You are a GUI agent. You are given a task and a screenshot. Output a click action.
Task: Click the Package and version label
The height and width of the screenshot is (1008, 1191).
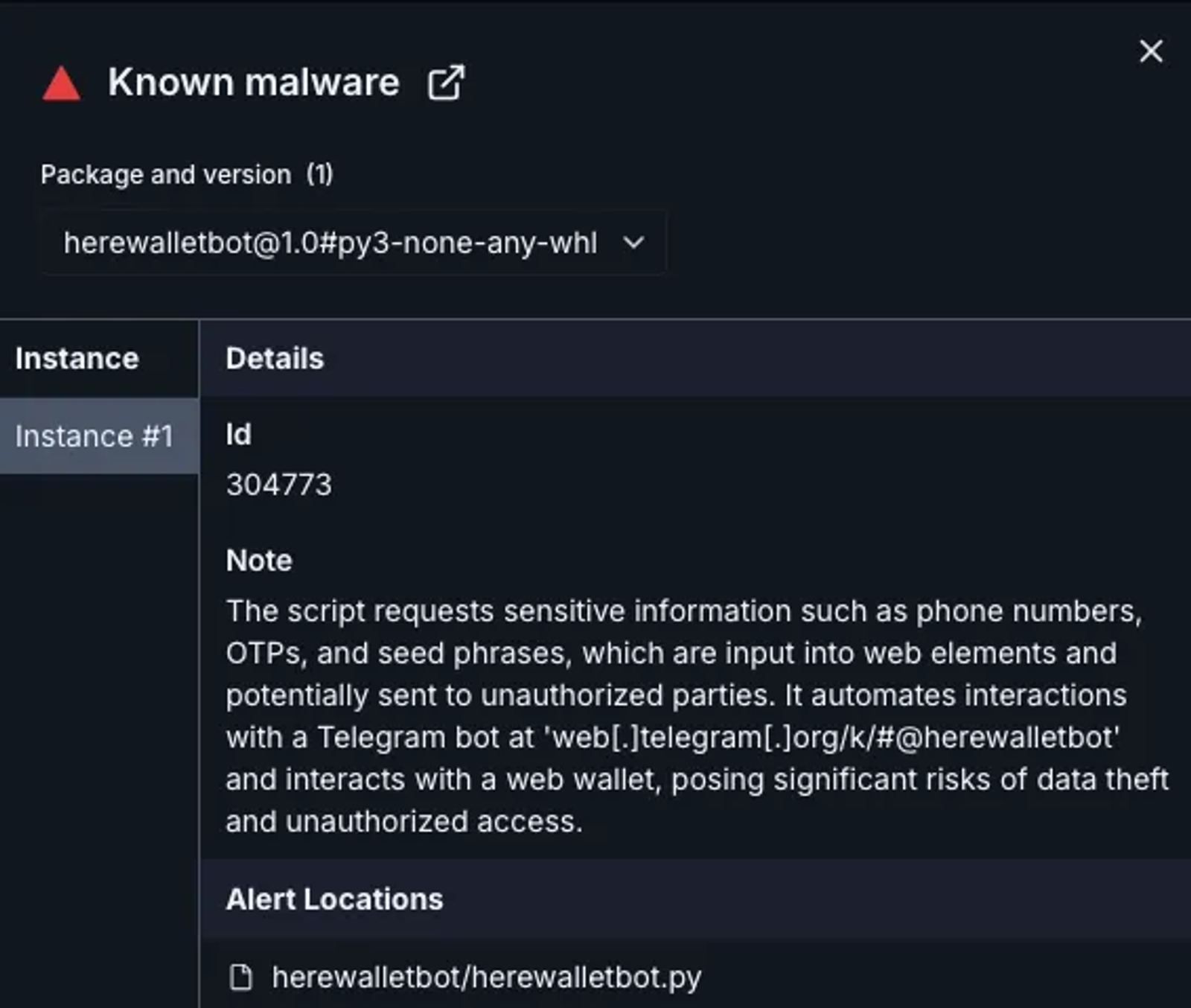166,174
